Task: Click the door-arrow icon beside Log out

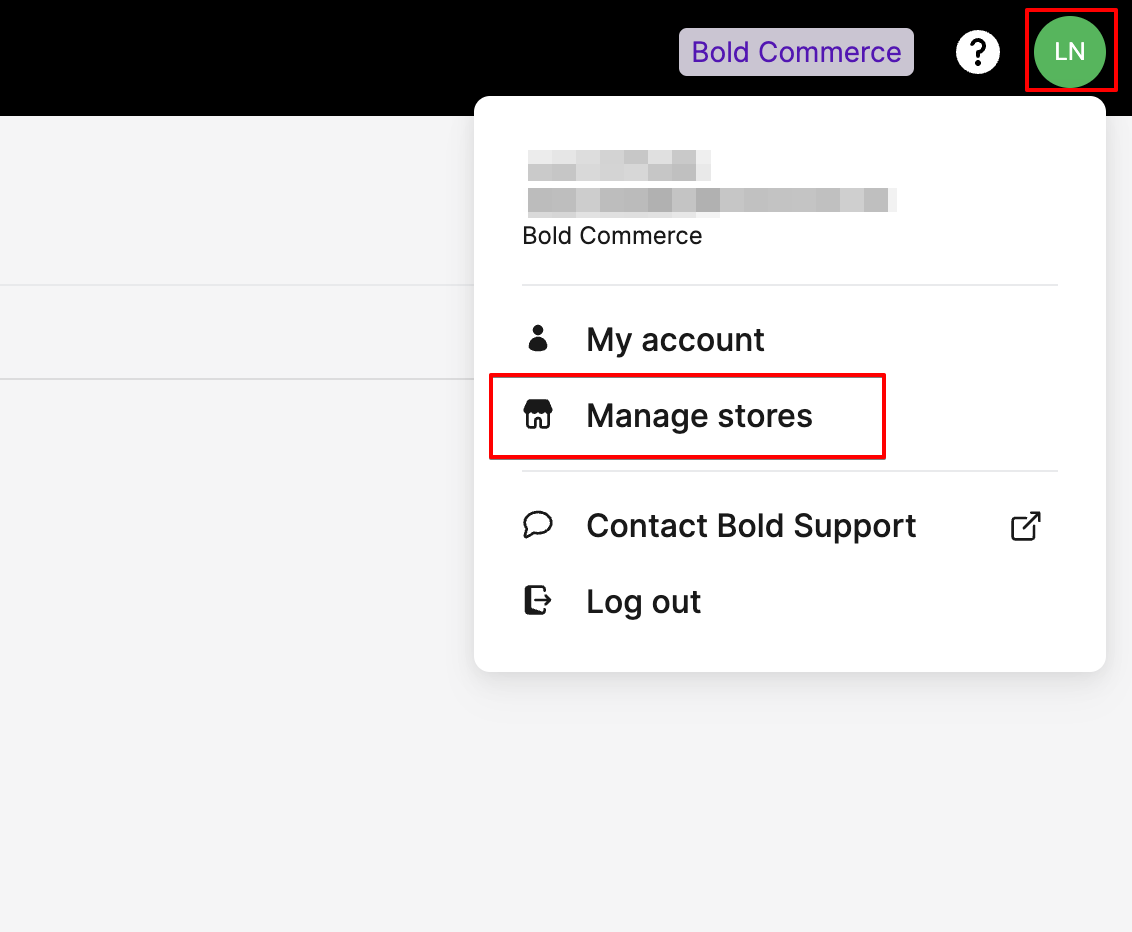Action: coord(538,600)
